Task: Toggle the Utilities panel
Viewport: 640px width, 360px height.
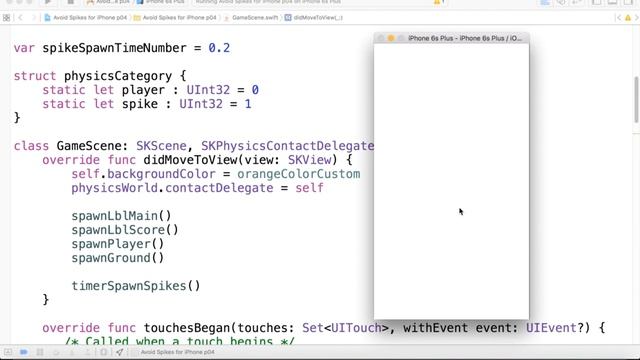Action: tap(628, 2)
